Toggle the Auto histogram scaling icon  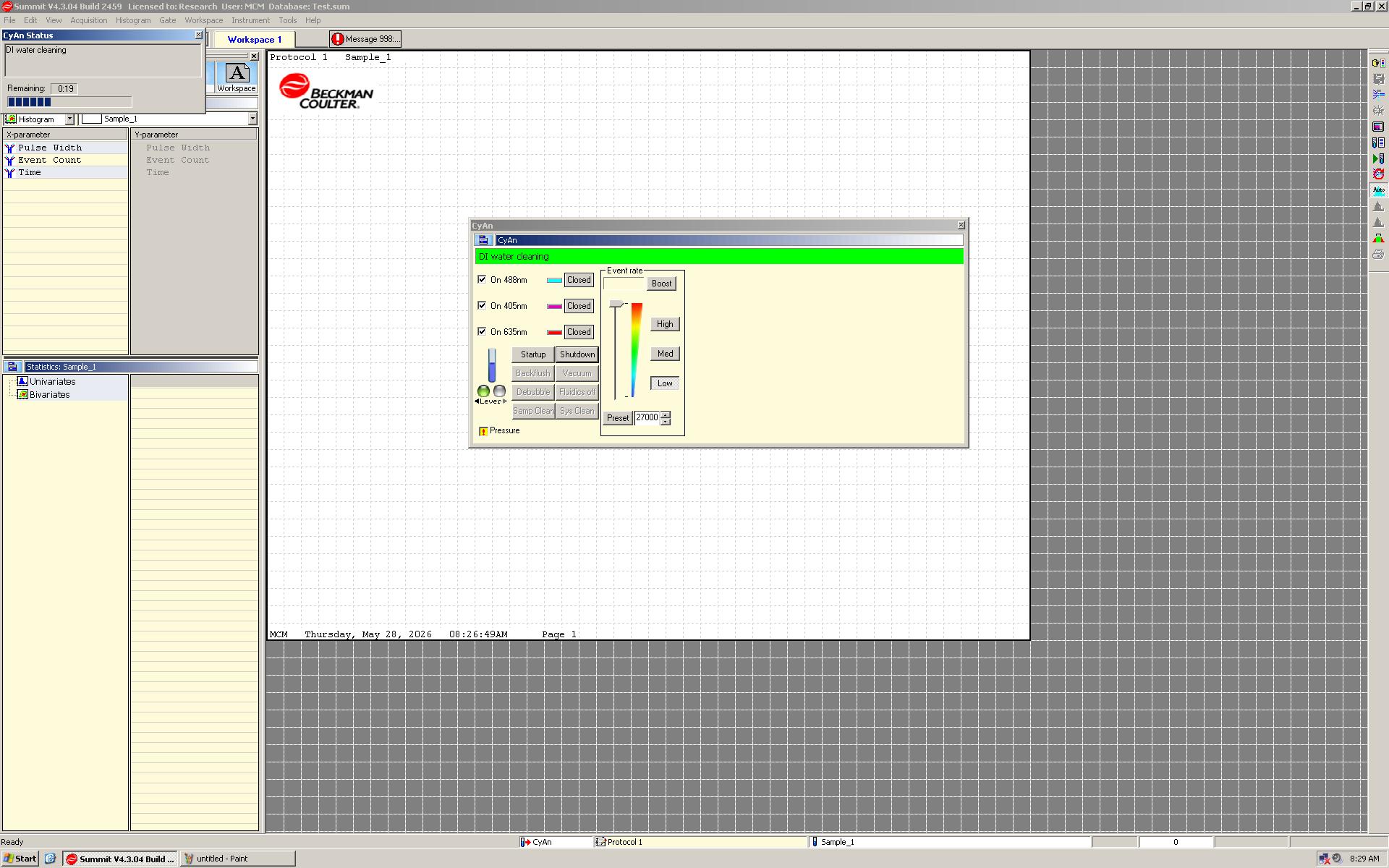pyautogui.click(x=1378, y=190)
